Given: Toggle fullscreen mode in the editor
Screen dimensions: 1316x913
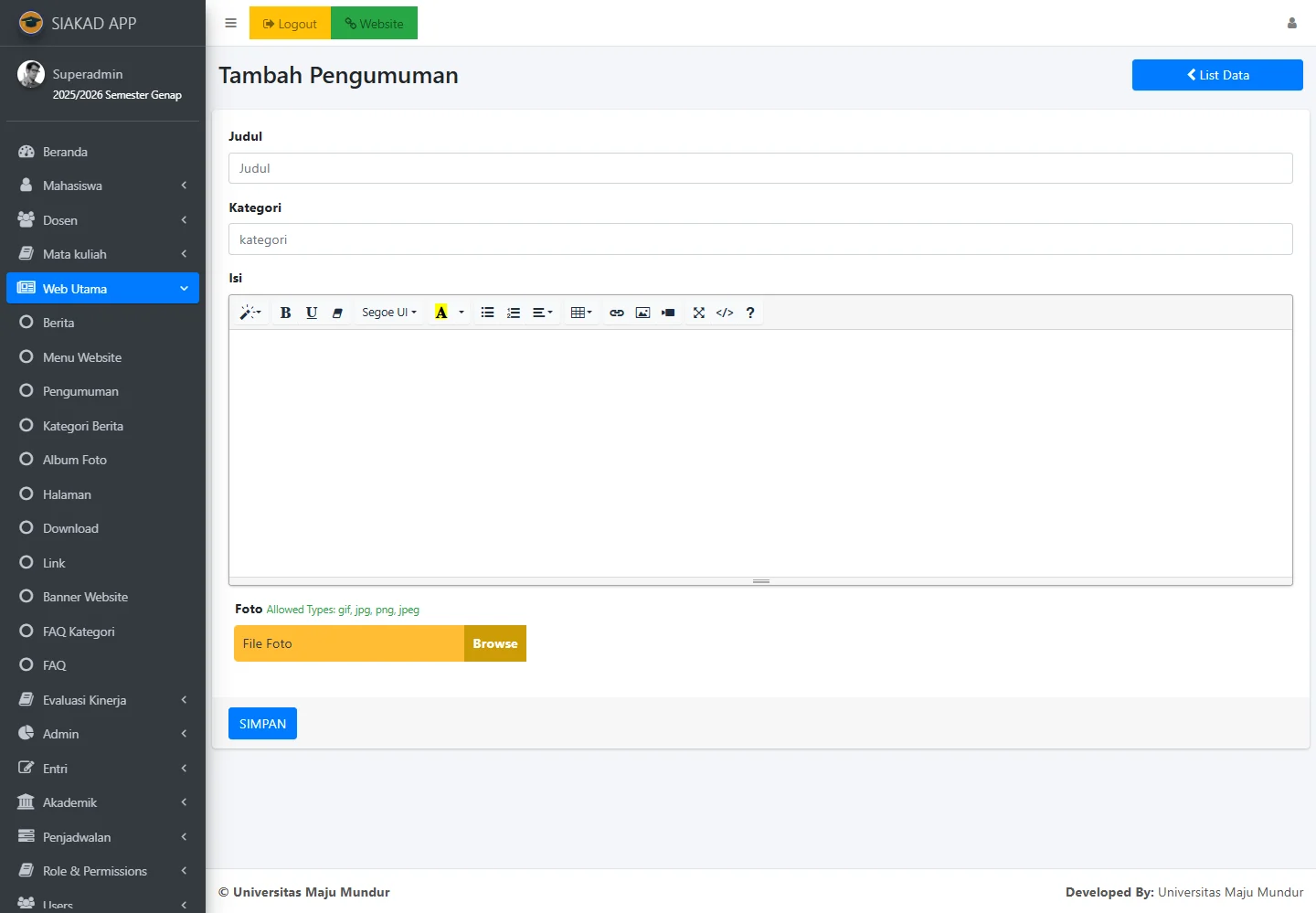Looking at the screenshot, I should (699, 313).
